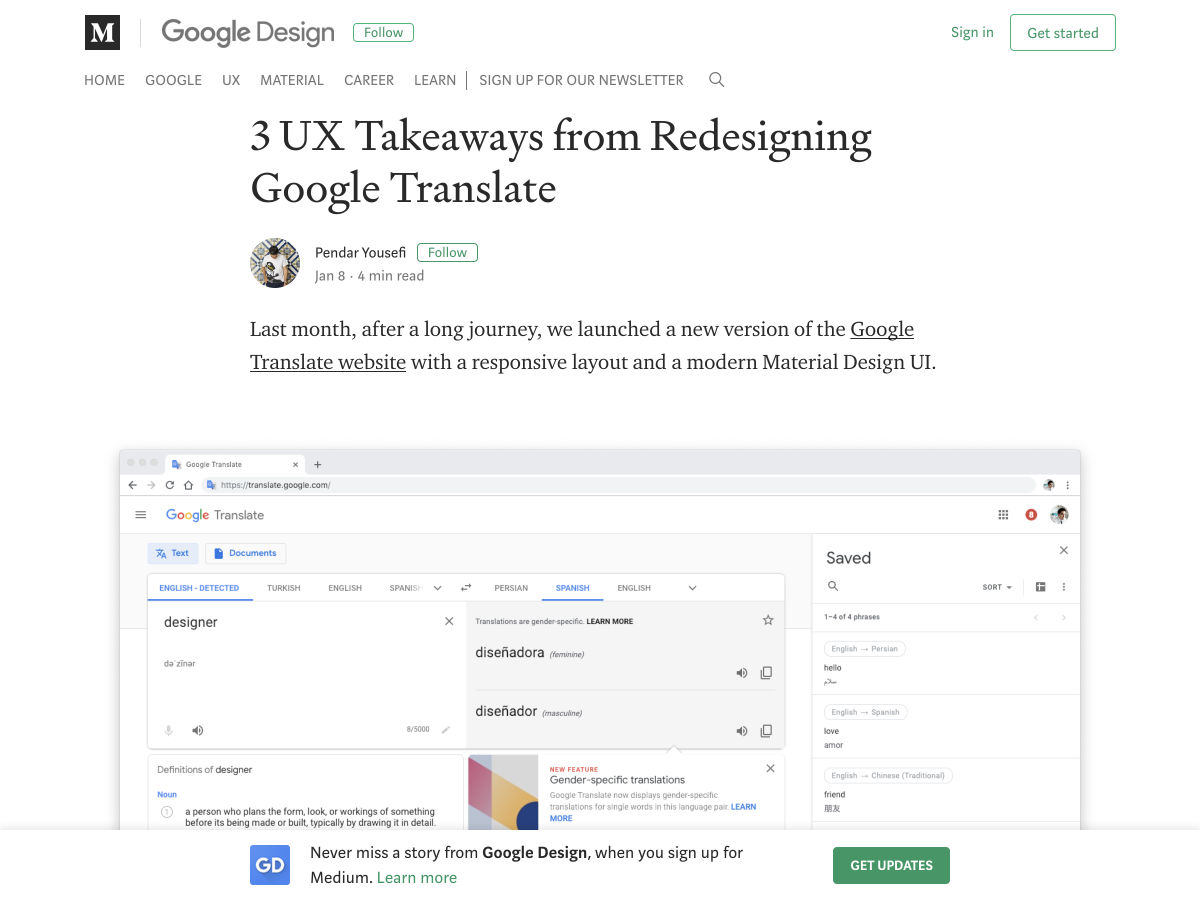Open the MATERIAL section
Screen dimensions: 1200x900
292,80
